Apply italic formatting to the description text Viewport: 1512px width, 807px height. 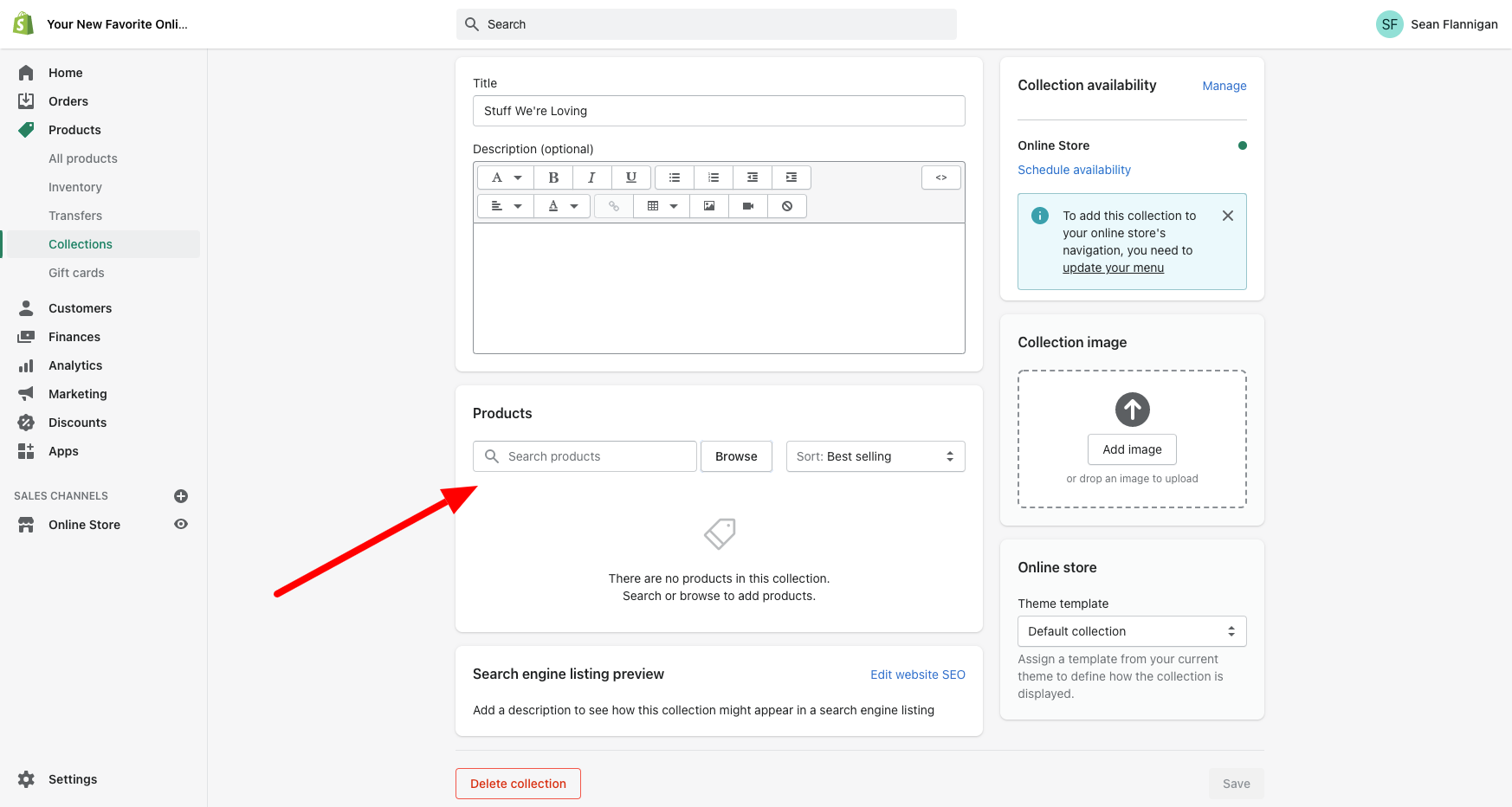click(x=592, y=177)
